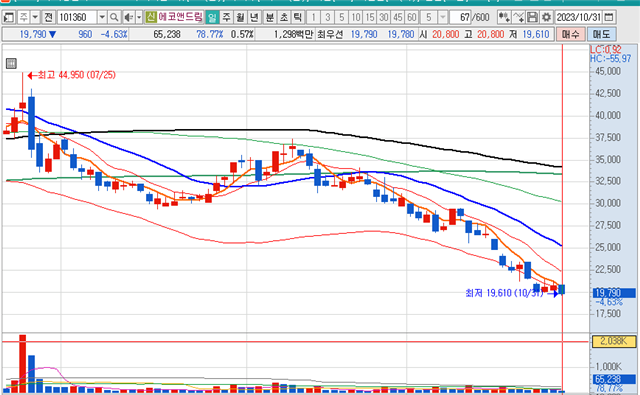
Task: Select the 초 second chart period
Action: 284,17
